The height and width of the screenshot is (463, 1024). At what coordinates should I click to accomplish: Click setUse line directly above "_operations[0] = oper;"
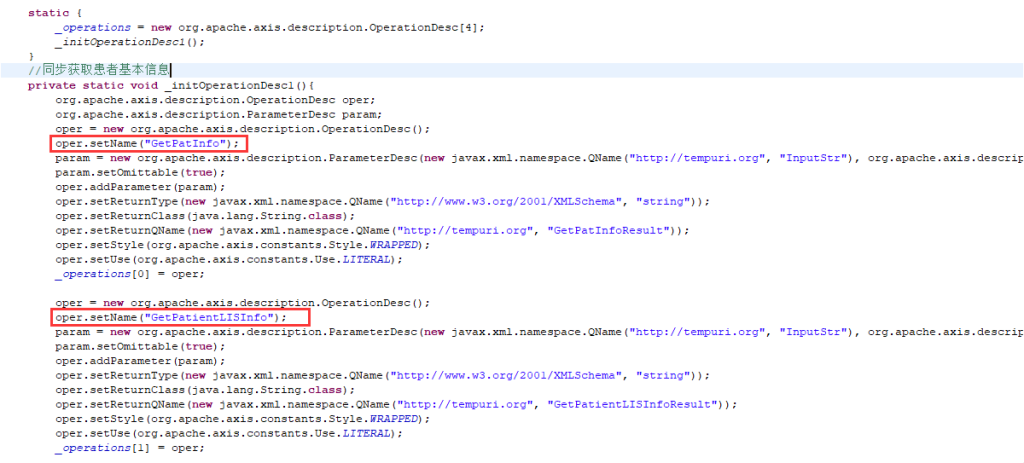229,259
